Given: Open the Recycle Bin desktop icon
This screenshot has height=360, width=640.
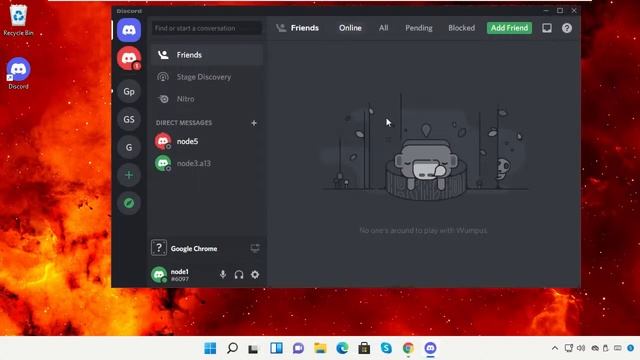Looking at the screenshot, I should [18, 20].
